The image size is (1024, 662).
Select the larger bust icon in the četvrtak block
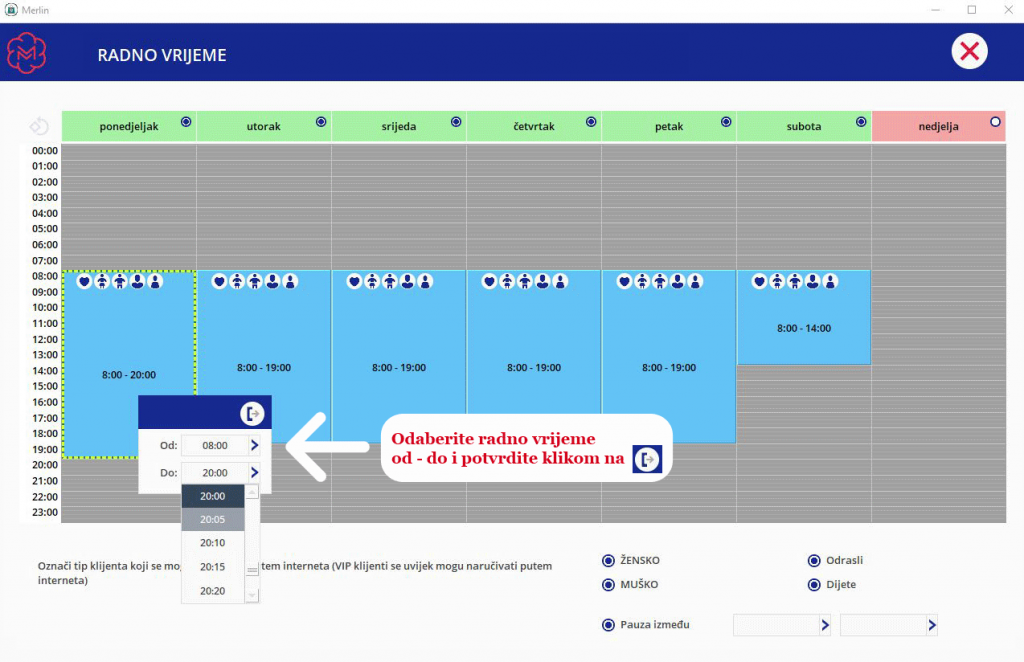pos(543,281)
